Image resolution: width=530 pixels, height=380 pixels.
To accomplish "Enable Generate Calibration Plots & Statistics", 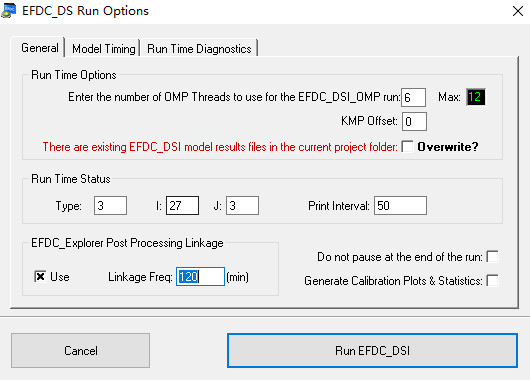I will (x=492, y=281).
